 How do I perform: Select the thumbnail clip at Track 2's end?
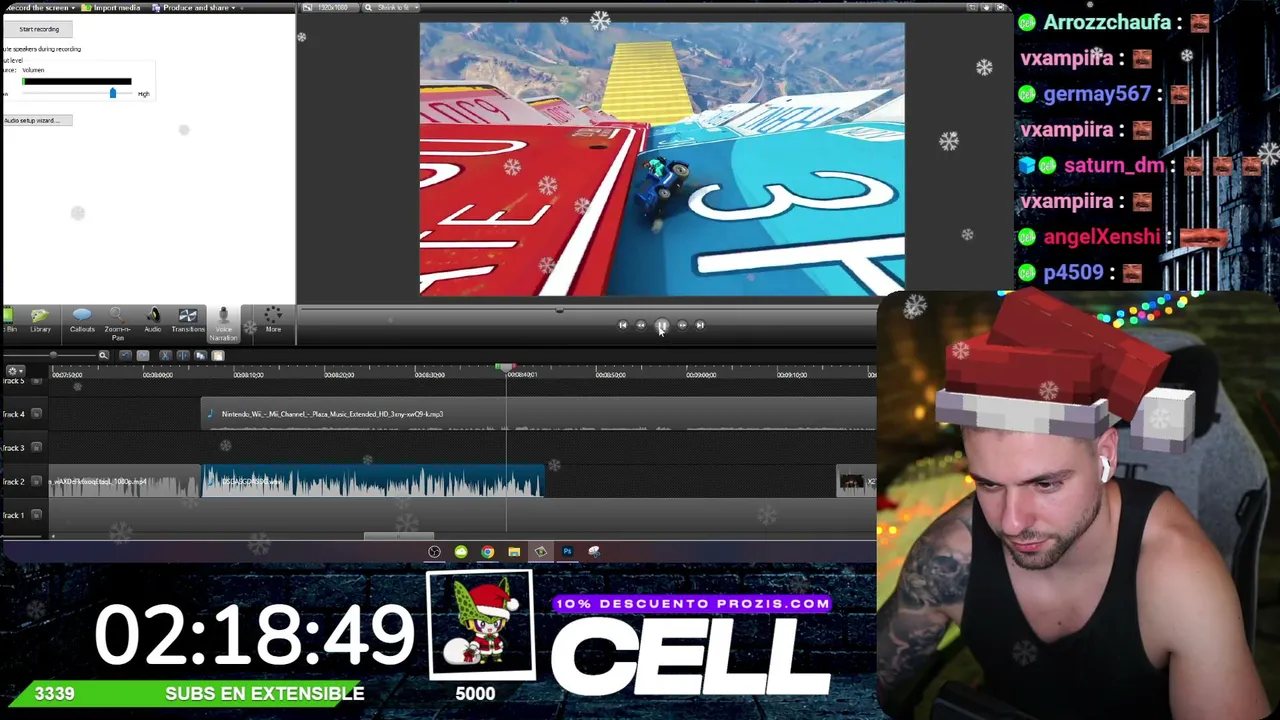[x=855, y=482]
